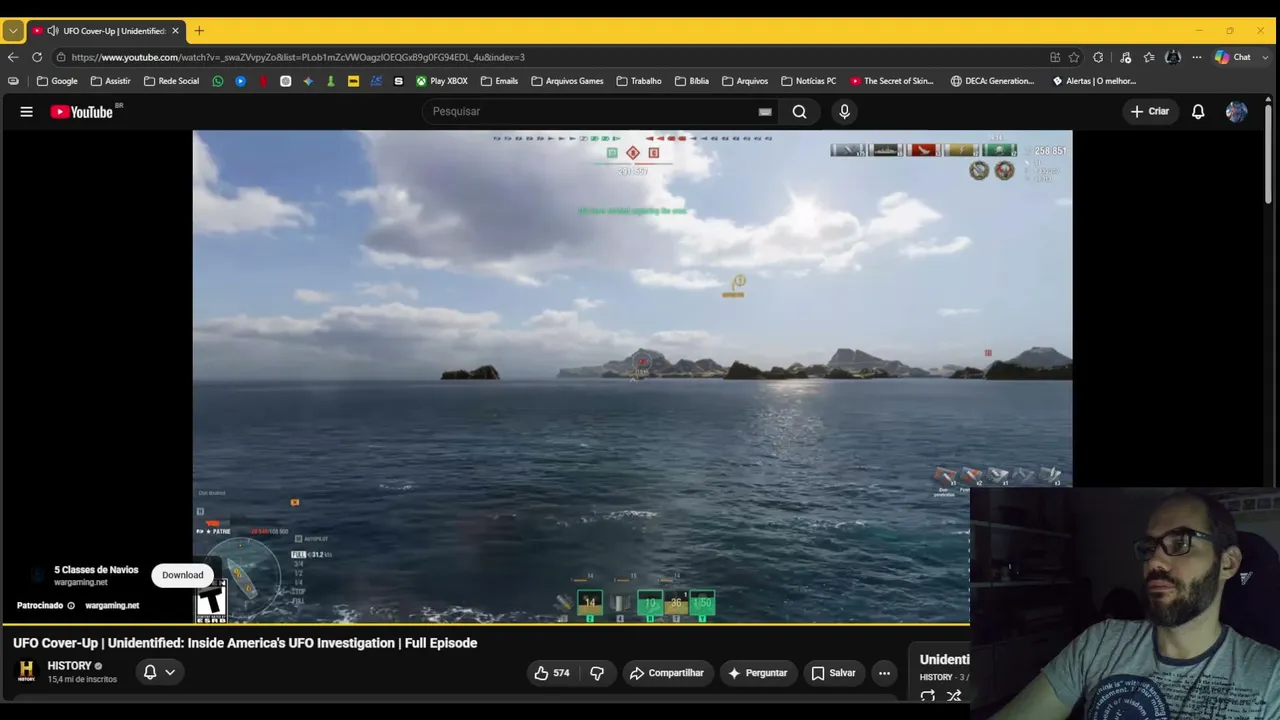Open the Rede Social bookmarks folder
Screen dimensions: 1280x720
[171, 81]
